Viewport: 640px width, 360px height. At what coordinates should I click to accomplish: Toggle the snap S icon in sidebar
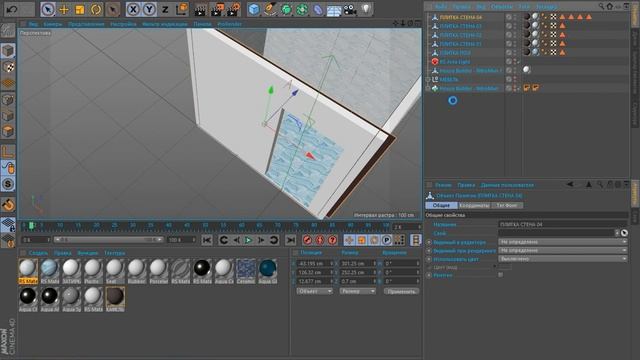tap(8, 184)
